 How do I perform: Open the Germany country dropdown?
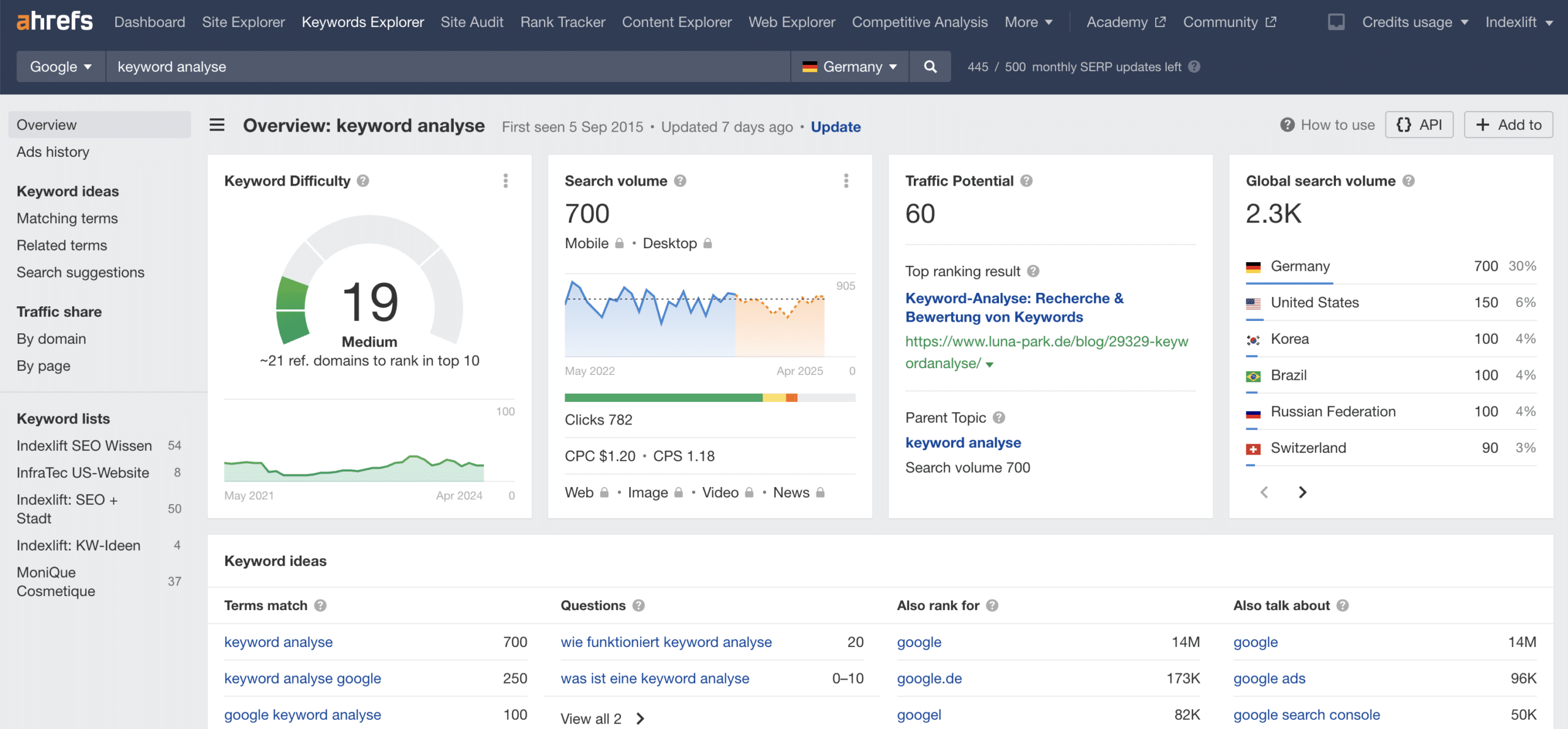[850, 67]
